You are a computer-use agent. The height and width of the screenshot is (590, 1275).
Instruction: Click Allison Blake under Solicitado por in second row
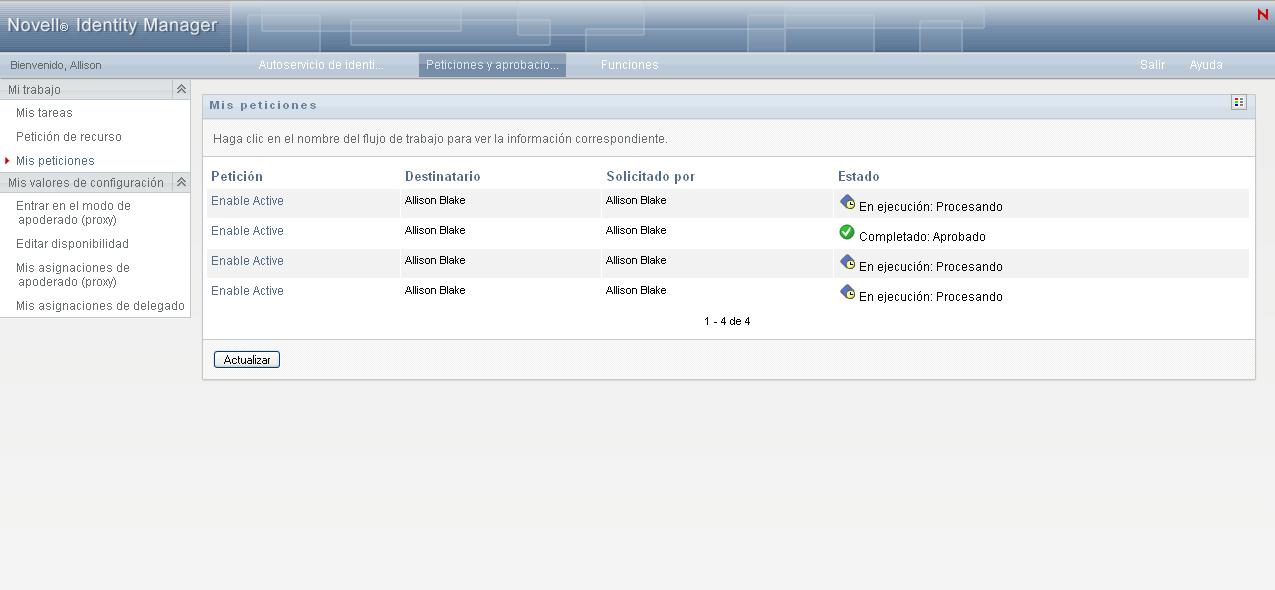click(x=636, y=230)
